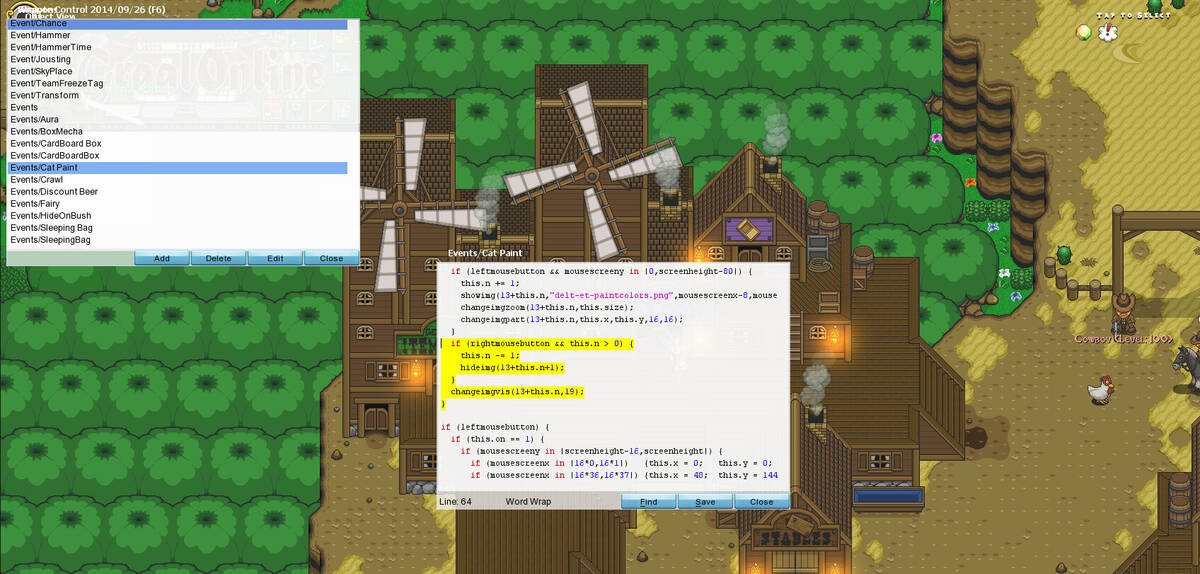Click the Add weapon button
The image size is (1200, 574).
point(162,258)
